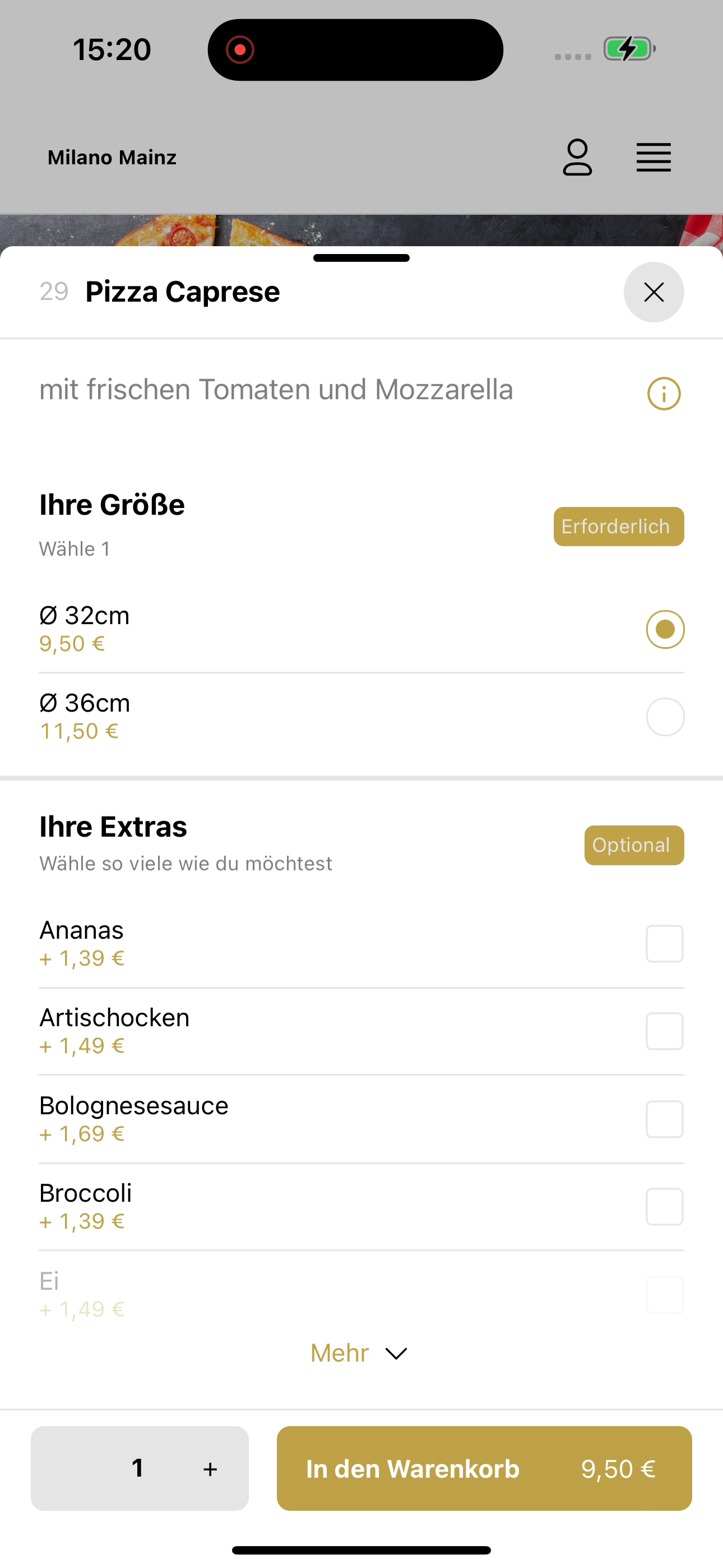This screenshot has width=723, height=1568.
Task: Tap the Milano Mainz restaurant title
Action: [112, 158]
